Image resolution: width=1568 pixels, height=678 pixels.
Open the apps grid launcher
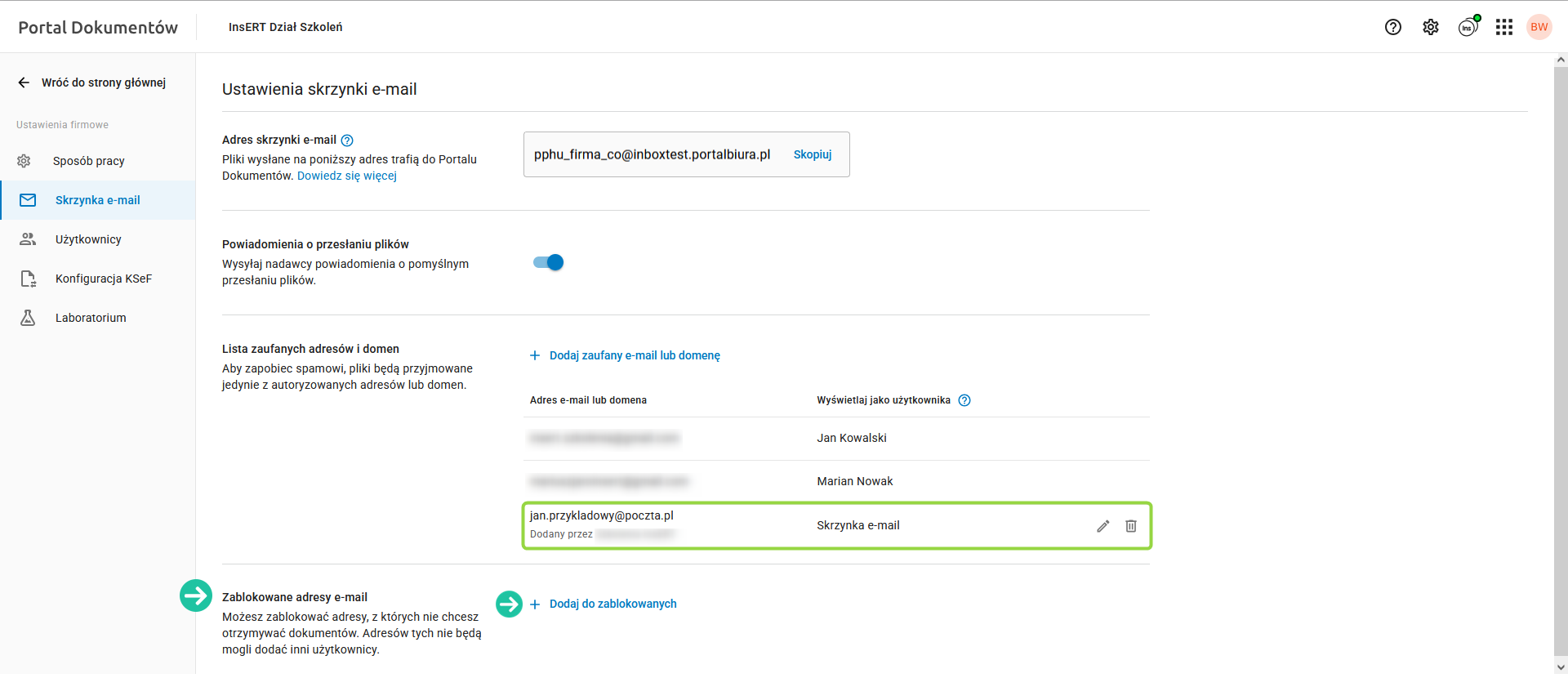pos(1504,27)
